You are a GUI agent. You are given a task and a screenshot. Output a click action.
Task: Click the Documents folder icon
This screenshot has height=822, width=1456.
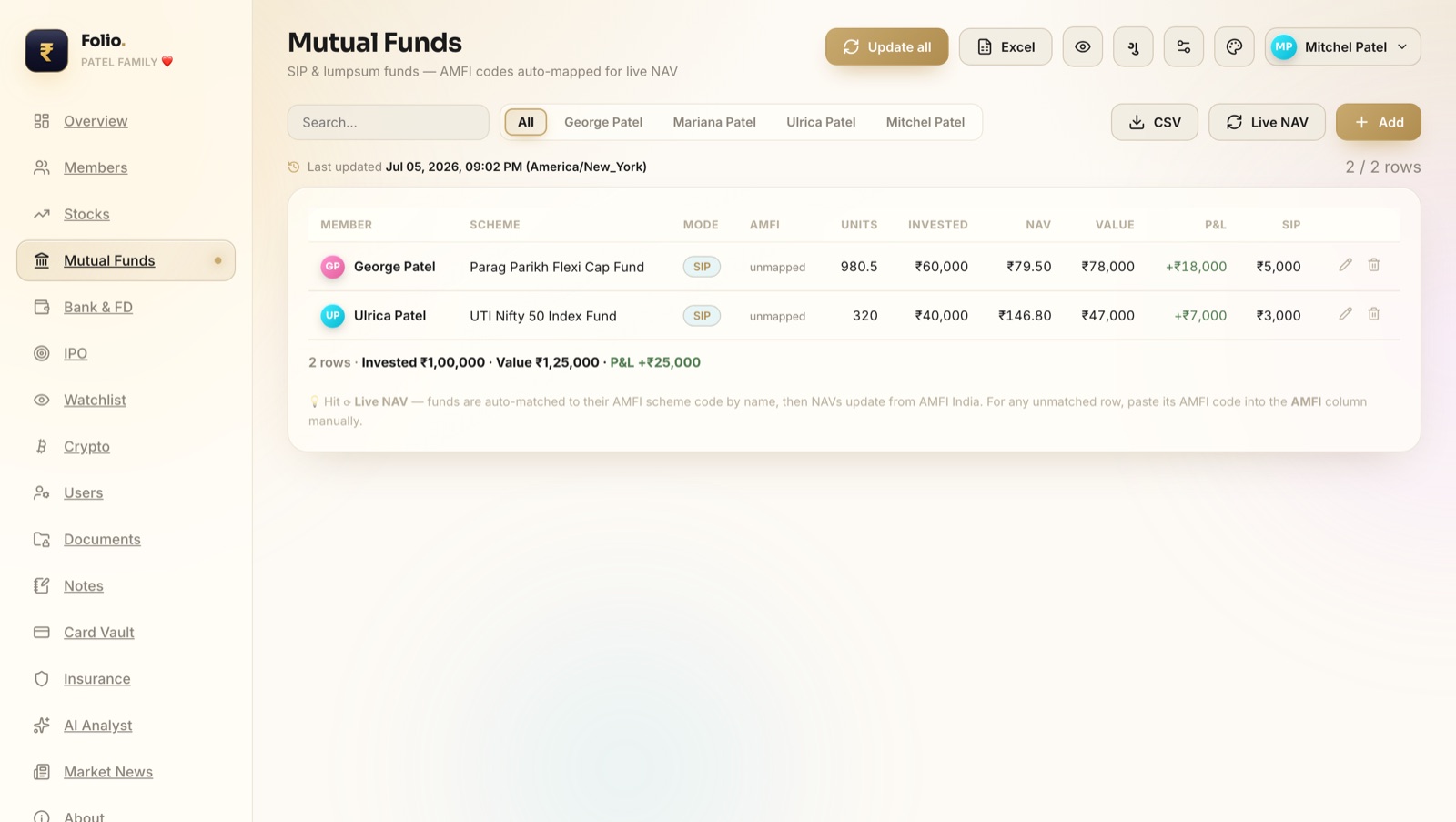coord(42,539)
